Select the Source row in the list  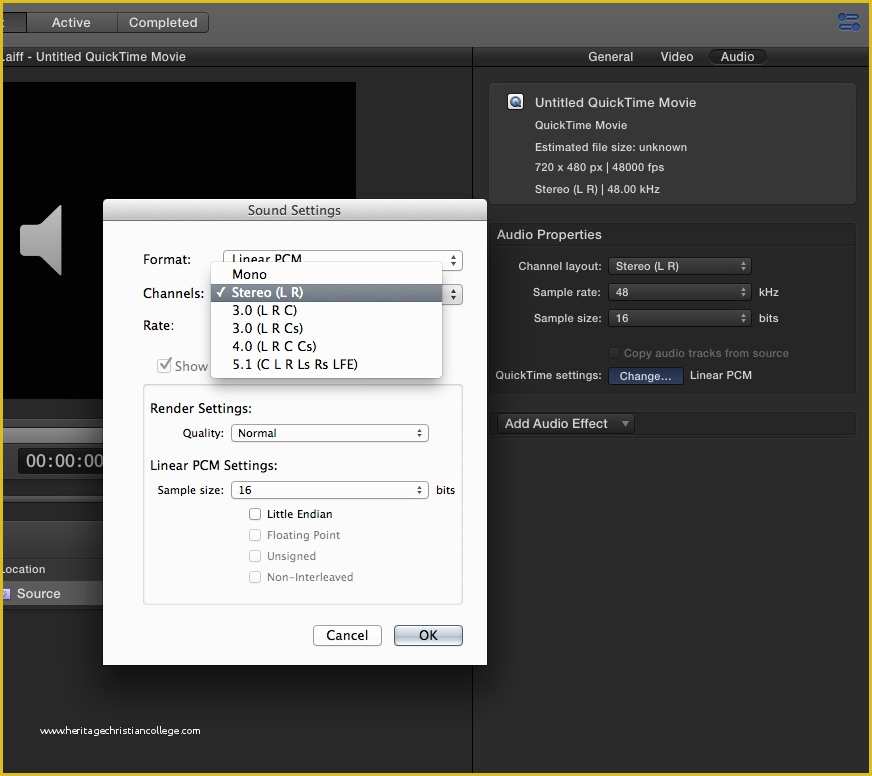coord(53,594)
